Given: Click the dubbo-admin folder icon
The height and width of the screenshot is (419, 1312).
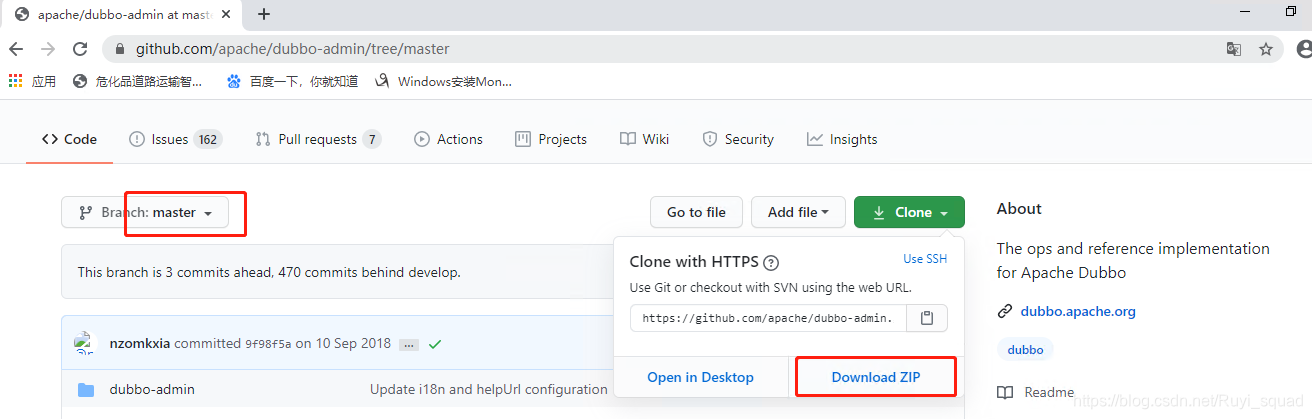Looking at the screenshot, I should tap(86, 389).
